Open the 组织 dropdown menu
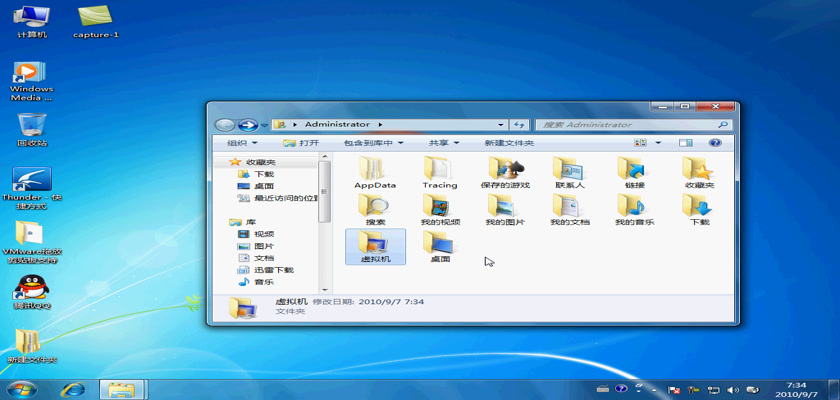The height and width of the screenshot is (400, 840). pyautogui.click(x=242, y=143)
